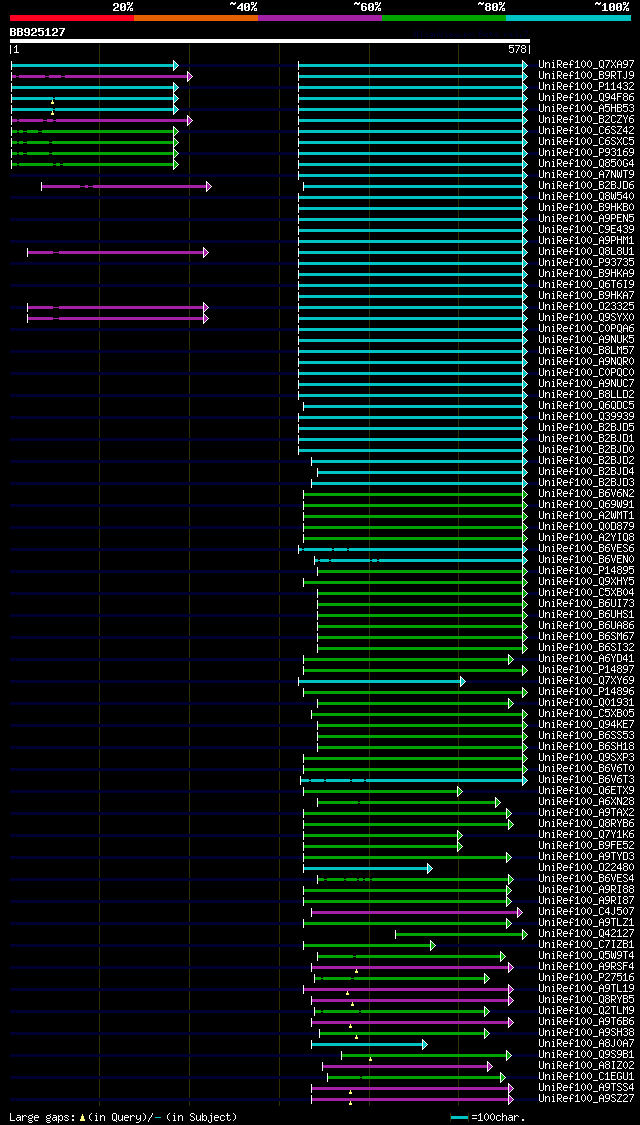This screenshot has height=1125, width=640.
Task: Select the UniRef100_A2WMT1 label
Action: click(x=586, y=516)
